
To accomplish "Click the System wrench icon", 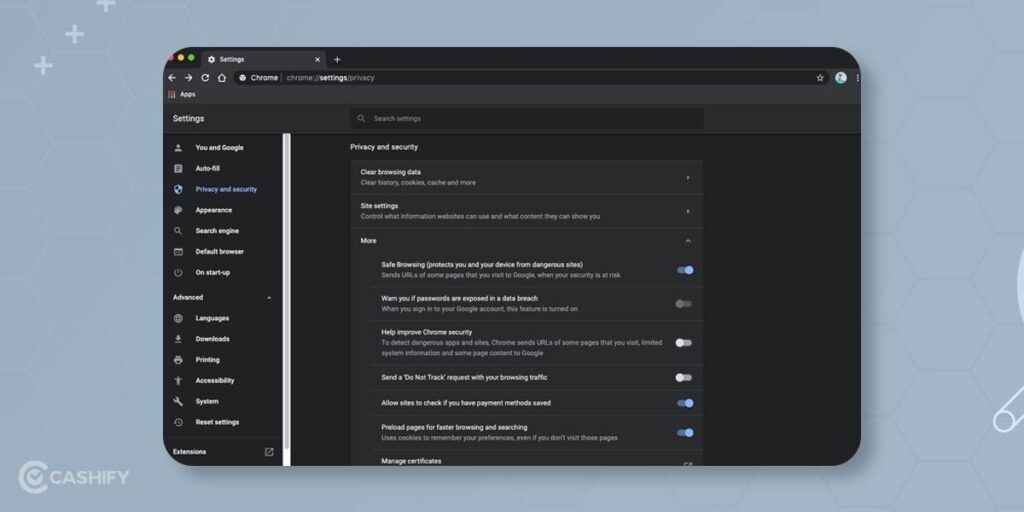I will [178, 402].
